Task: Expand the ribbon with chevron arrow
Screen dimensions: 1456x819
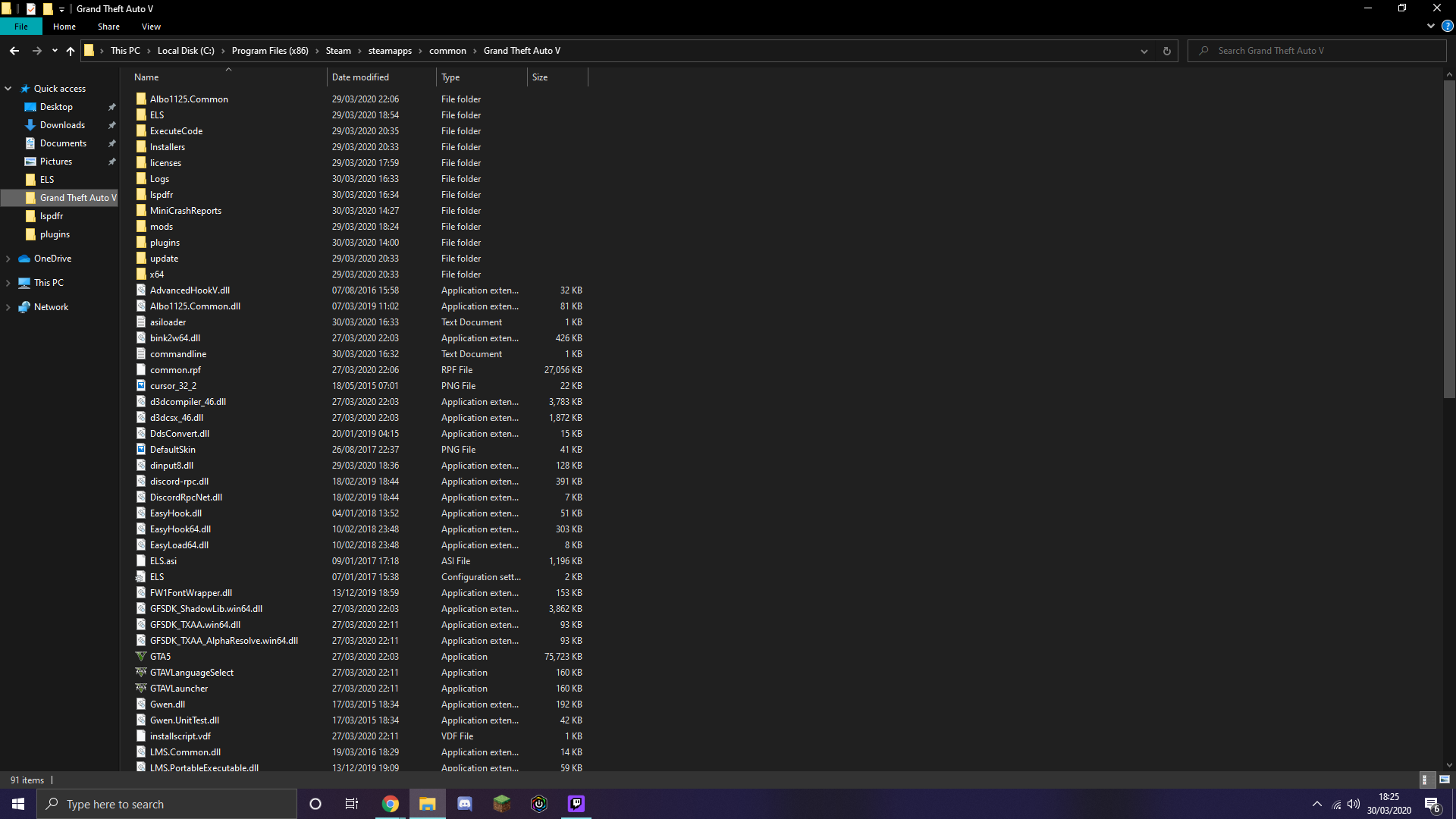Action: tap(1430, 26)
